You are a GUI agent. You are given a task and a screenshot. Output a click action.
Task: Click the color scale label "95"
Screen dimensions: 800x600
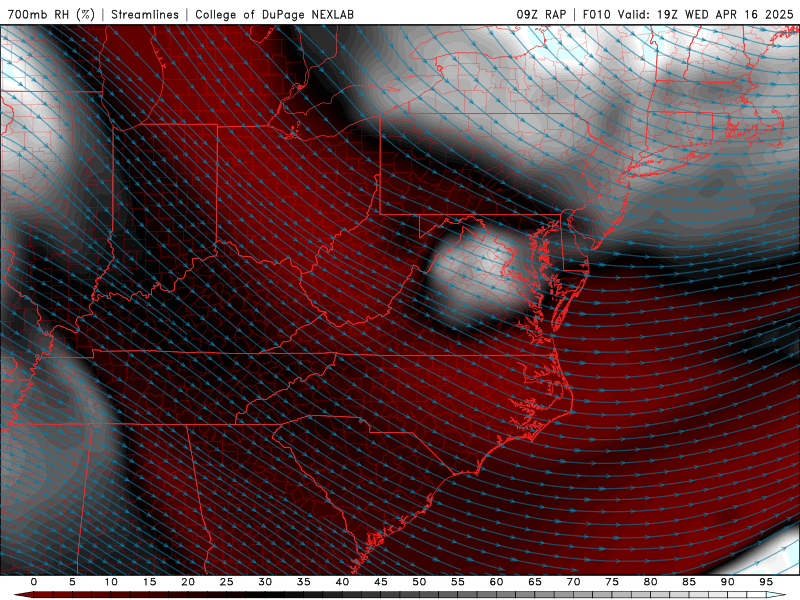pyautogui.click(x=766, y=582)
